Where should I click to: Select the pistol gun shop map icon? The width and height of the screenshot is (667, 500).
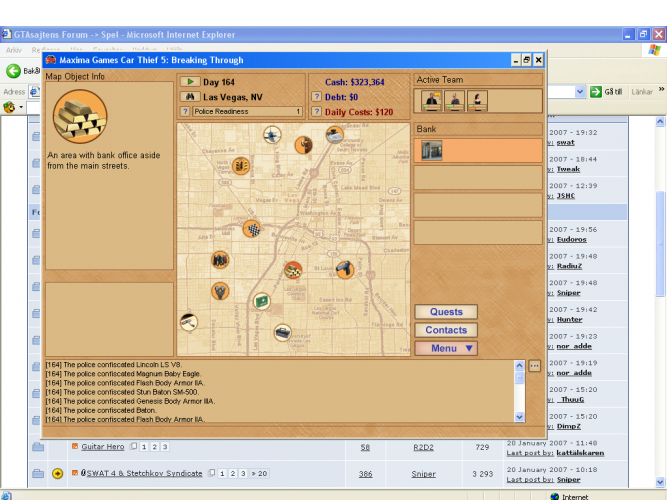pos(344,269)
